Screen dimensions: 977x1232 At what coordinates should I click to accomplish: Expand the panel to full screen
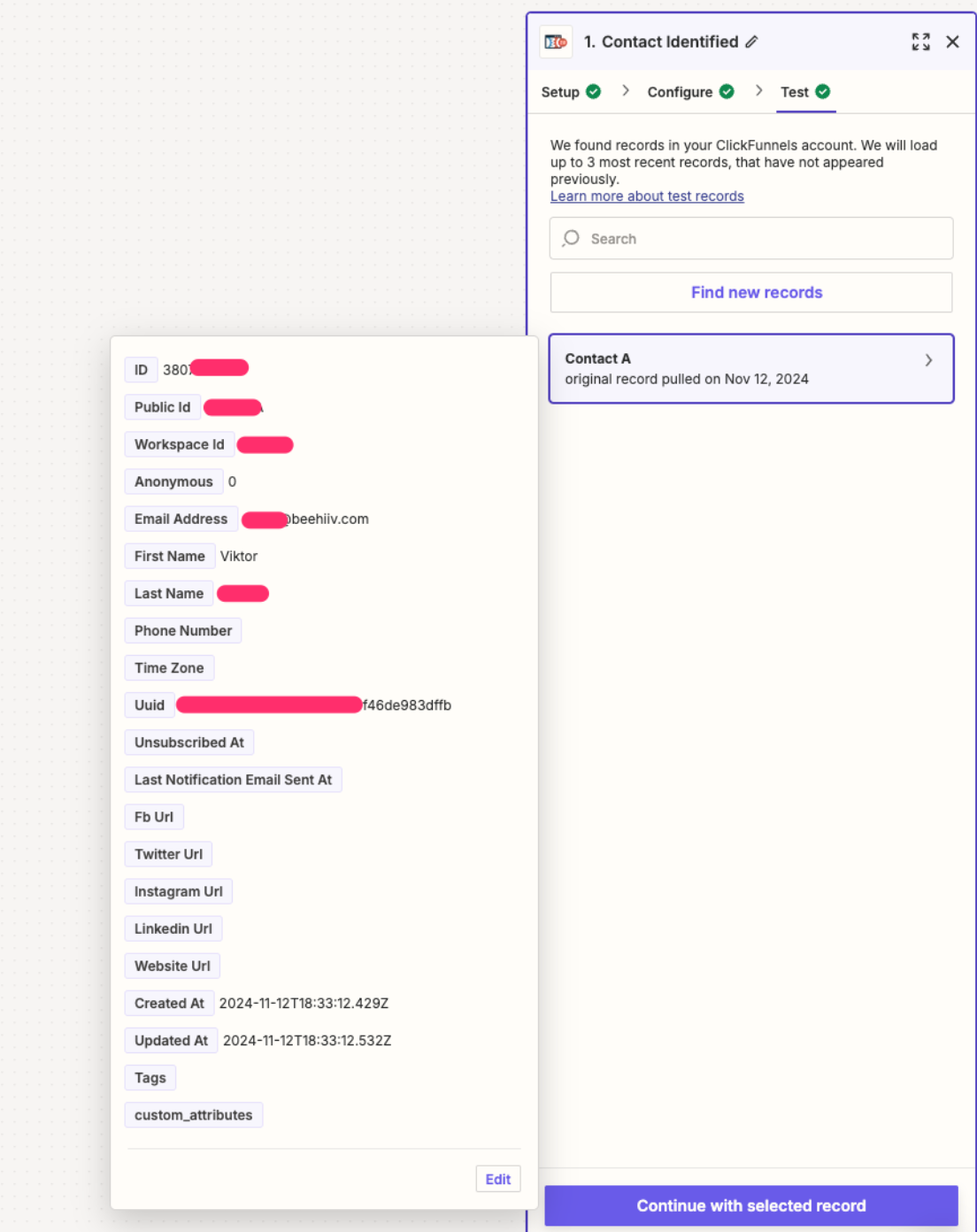pyautogui.click(x=920, y=42)
